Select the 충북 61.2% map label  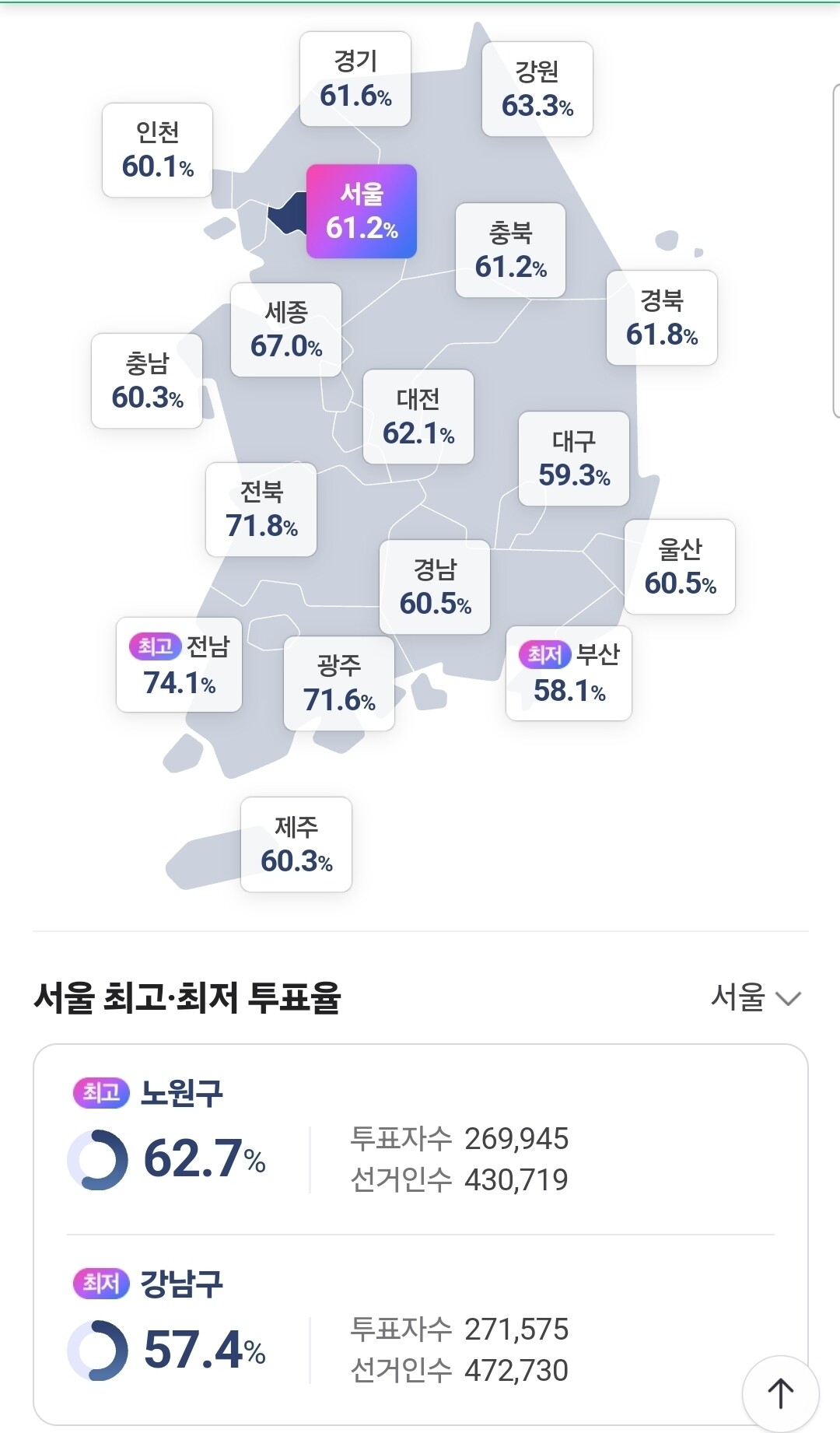click(510, 251)
